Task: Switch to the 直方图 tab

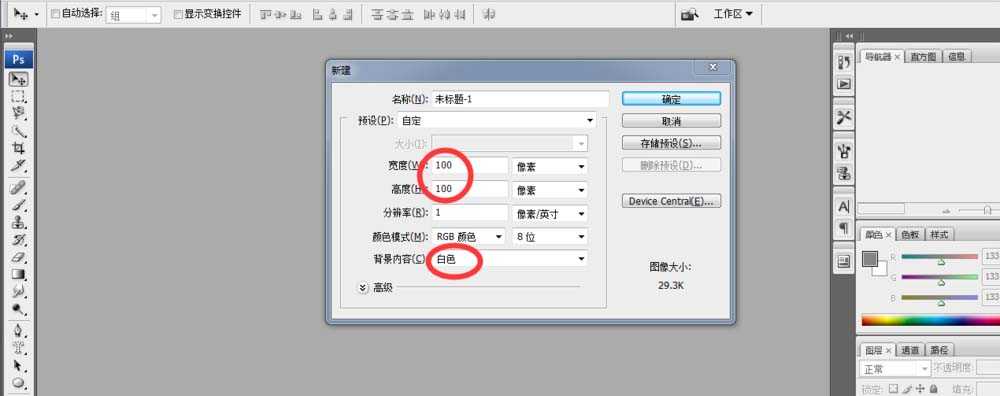Action: click(922, 57)
